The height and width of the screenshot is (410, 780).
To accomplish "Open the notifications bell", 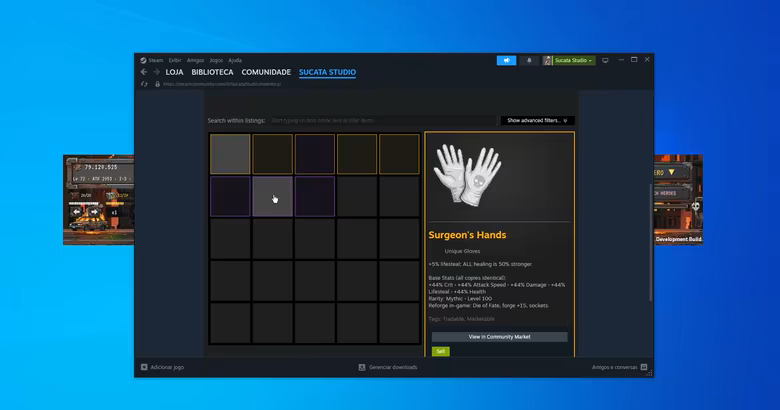I will point(529,60).
